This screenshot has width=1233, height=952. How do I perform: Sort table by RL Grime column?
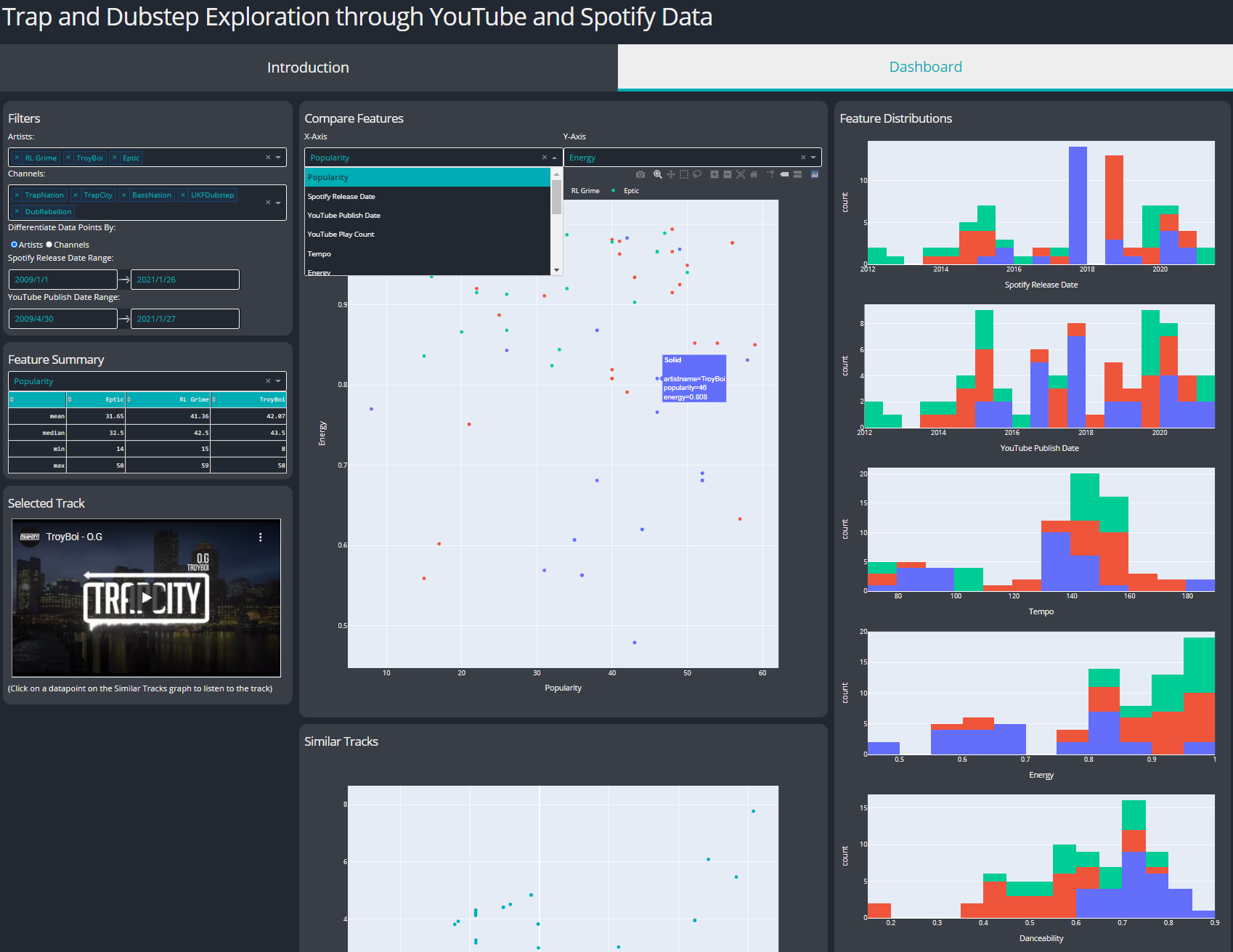coord(129,399)
